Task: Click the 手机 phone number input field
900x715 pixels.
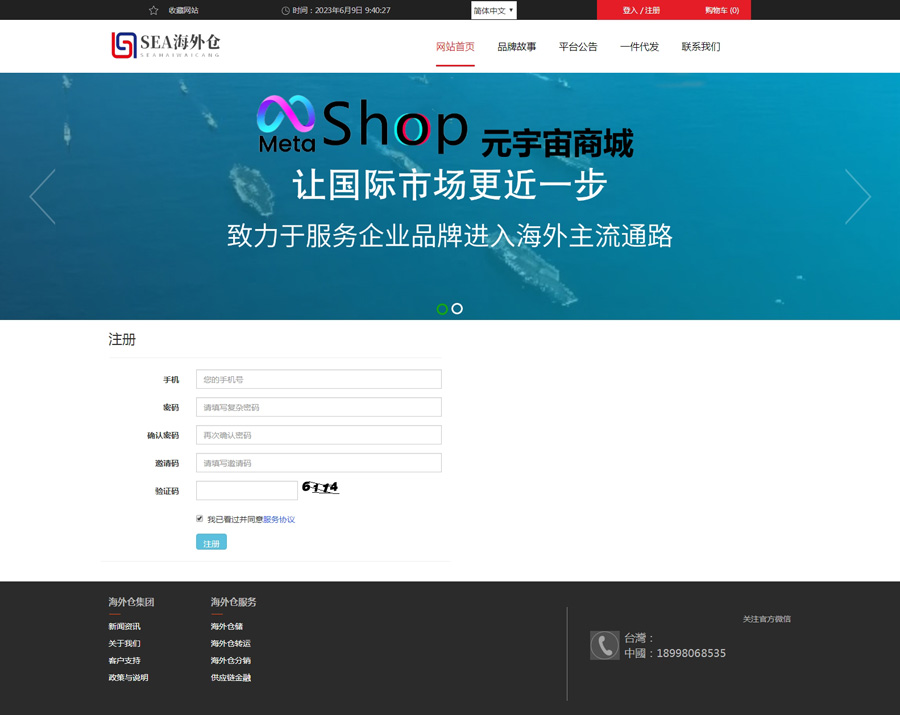Action: pos(318,380)
